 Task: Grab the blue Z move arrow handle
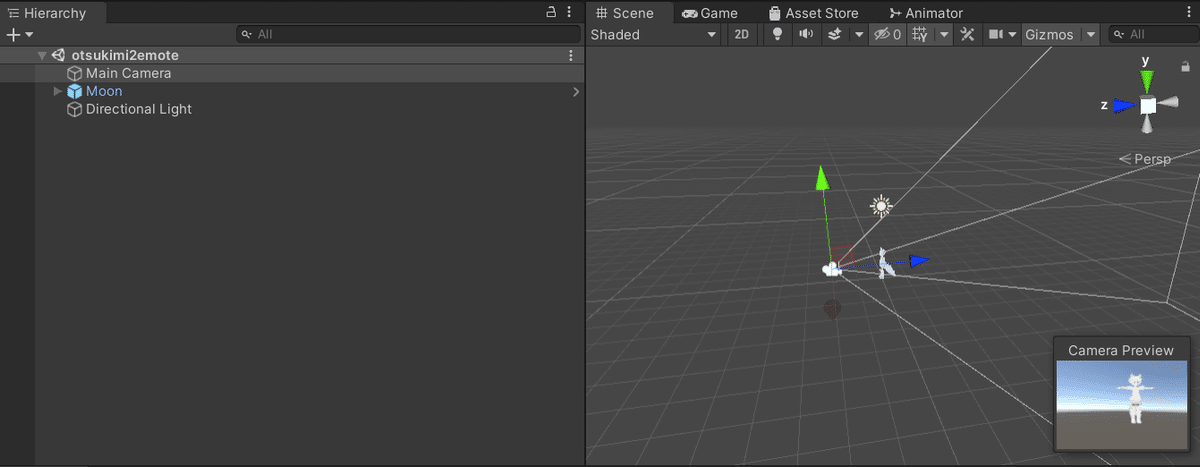click(x=919, y=261)
